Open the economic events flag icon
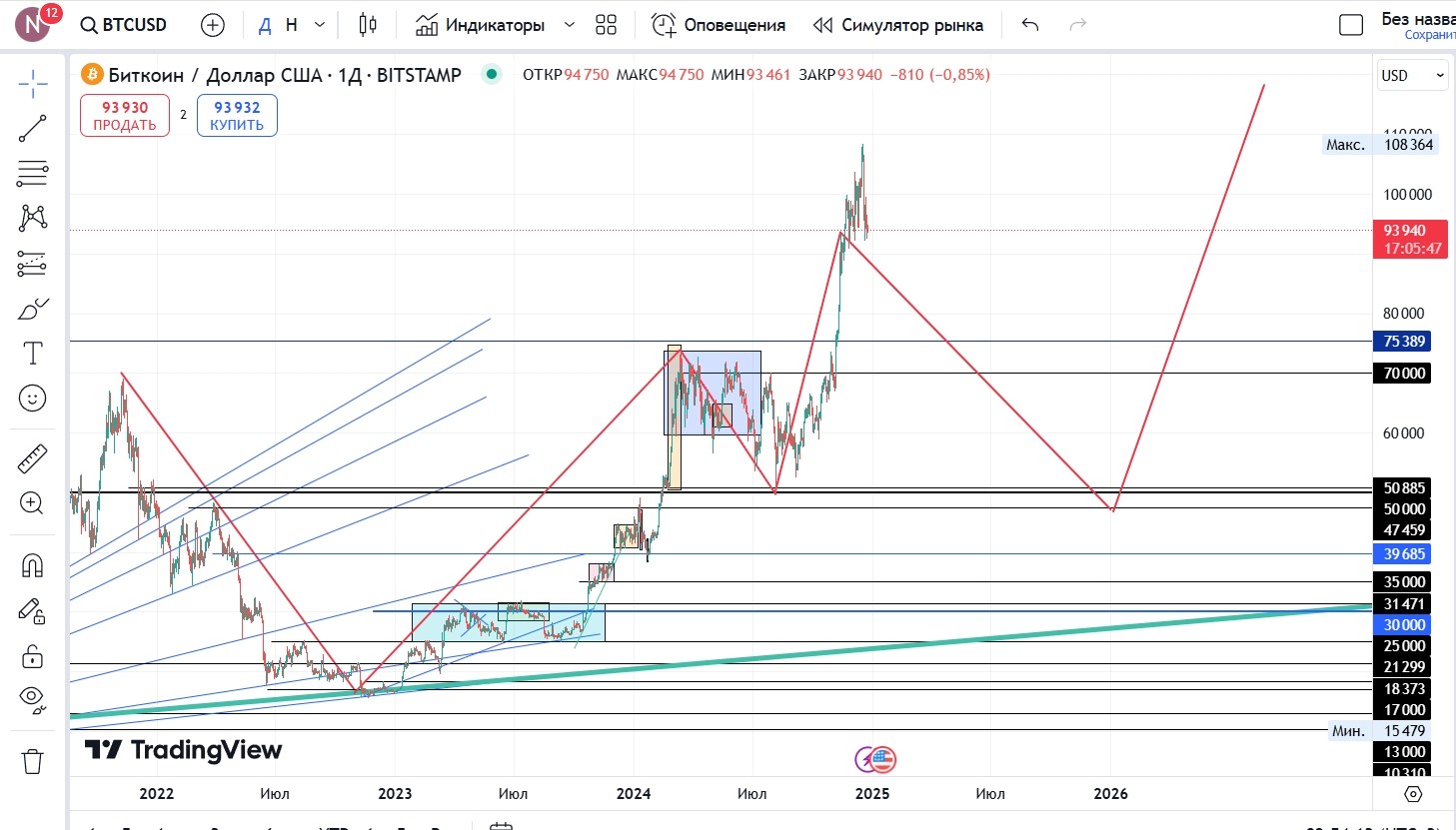The height and width of the screenshot is (830, 1456). tap(882, 760)
